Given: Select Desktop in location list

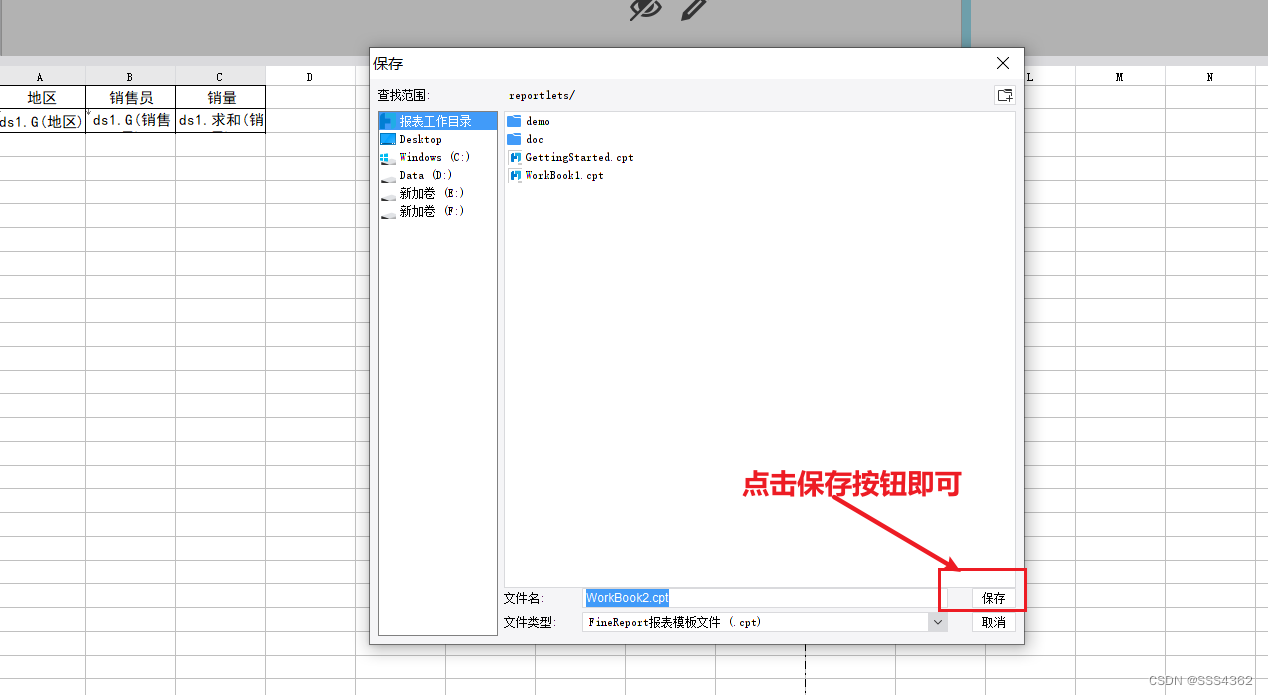Looking at the screenshot, I should click(438, 139).
